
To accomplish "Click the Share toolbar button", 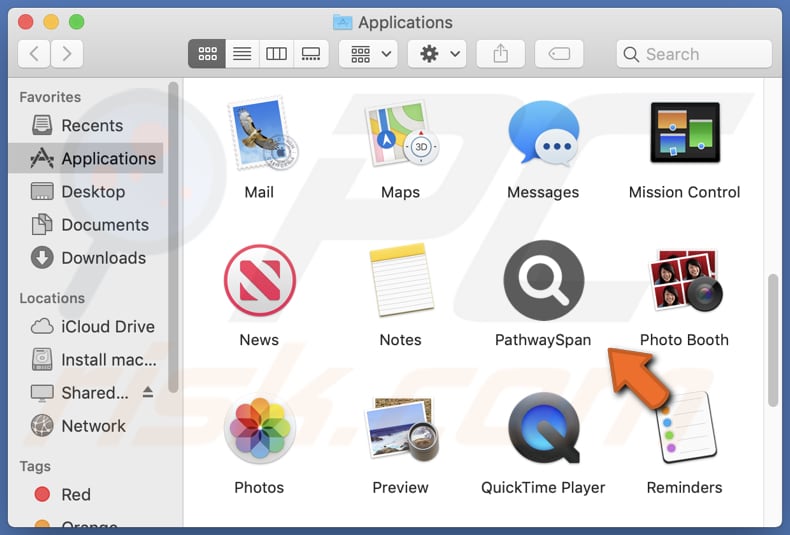I will coord(500,53).
